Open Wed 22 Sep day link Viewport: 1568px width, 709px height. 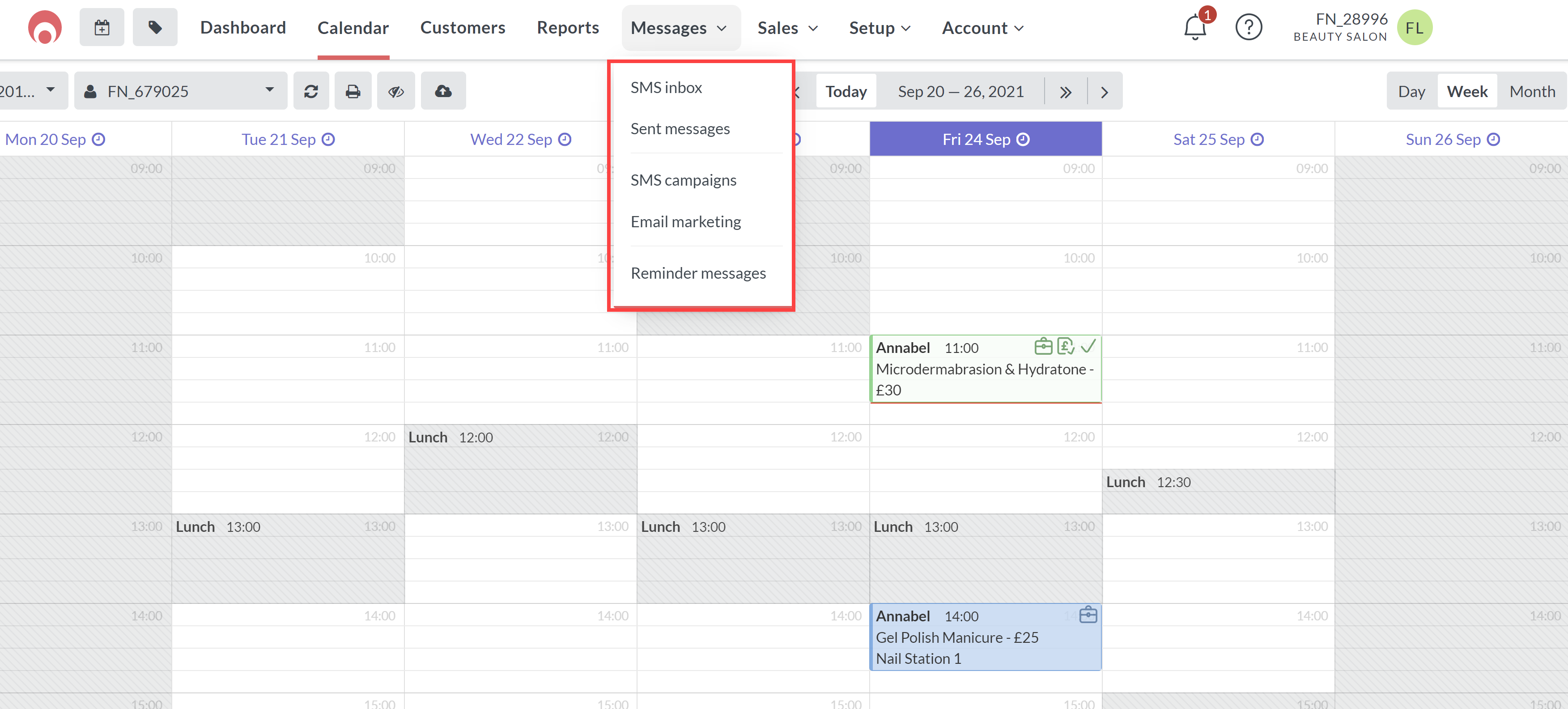511,140
